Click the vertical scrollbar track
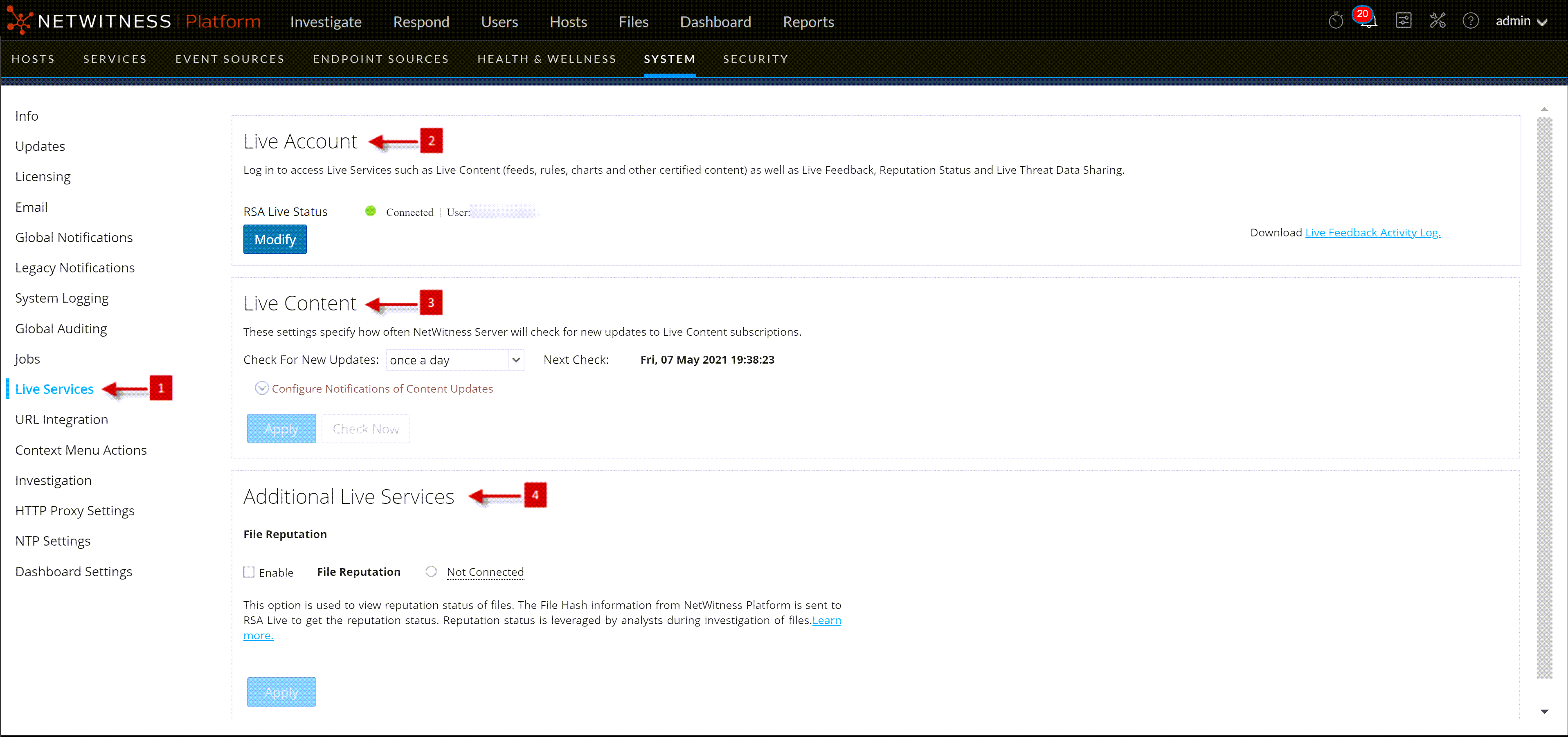 pos(1543,395)
